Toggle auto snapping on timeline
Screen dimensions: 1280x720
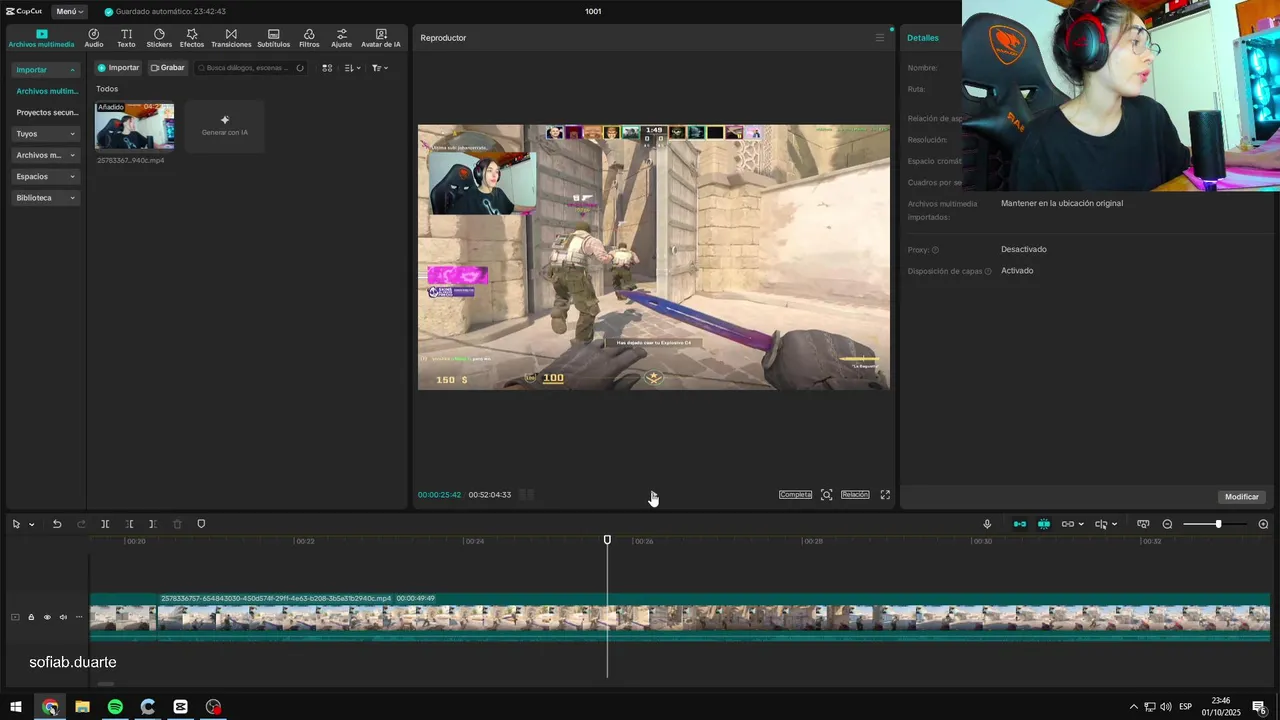pyautogui.click(x=1044, y=524)
